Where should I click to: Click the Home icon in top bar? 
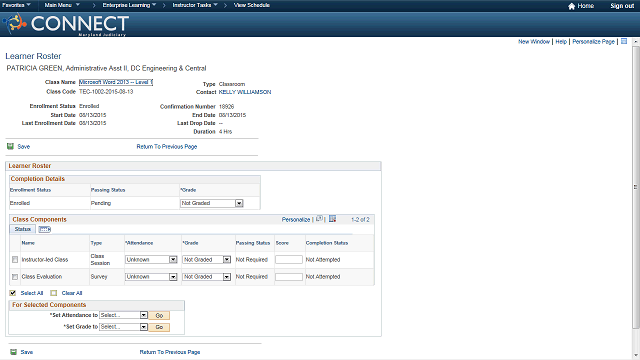pyautogui.click(x=571, y=6)
